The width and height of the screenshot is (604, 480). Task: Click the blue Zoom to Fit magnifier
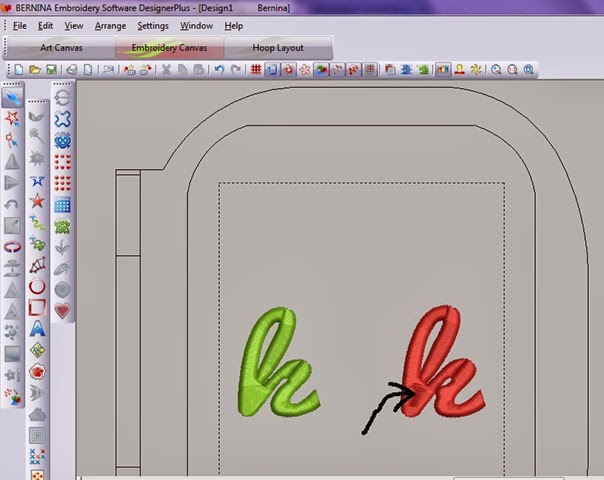tap(528, 70)
